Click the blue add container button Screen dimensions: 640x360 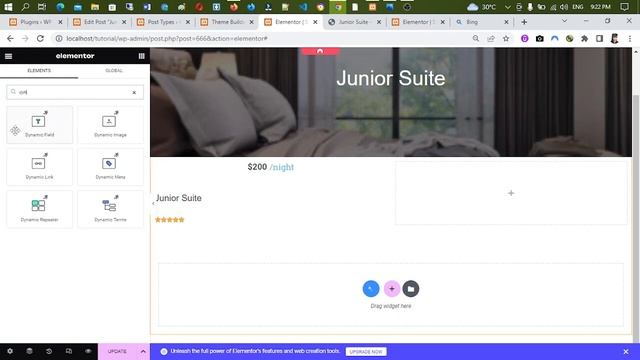pyautogui.click(x=371, y=289)
